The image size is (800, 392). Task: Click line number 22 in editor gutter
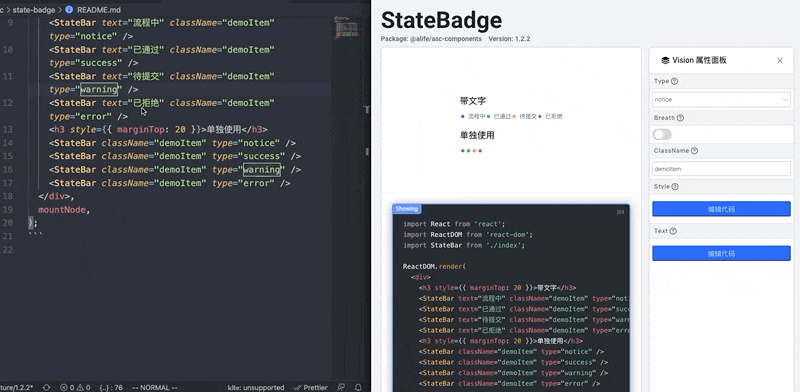8,250
